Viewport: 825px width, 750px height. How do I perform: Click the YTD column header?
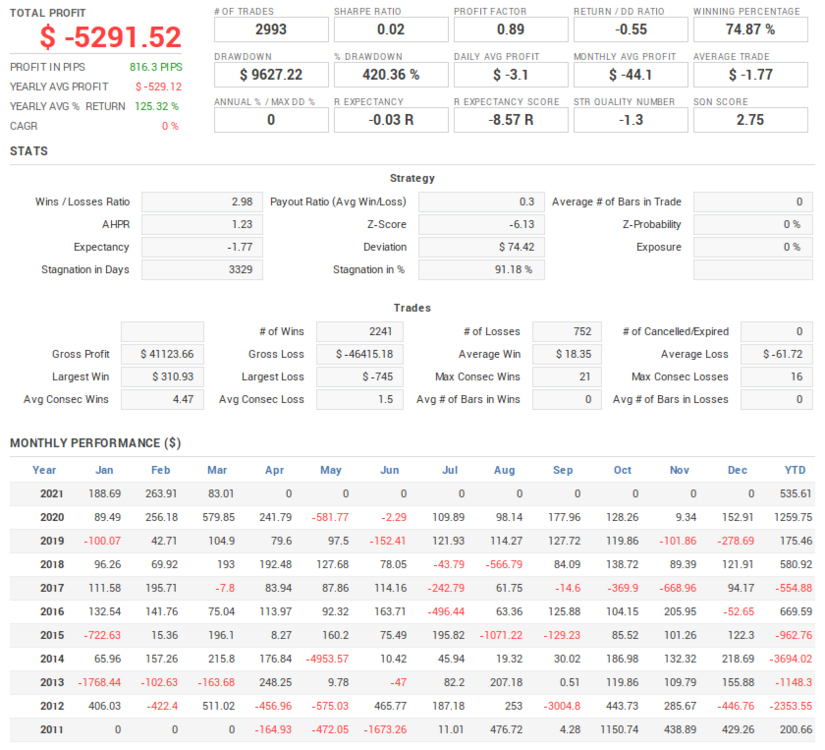coord(795,470)
